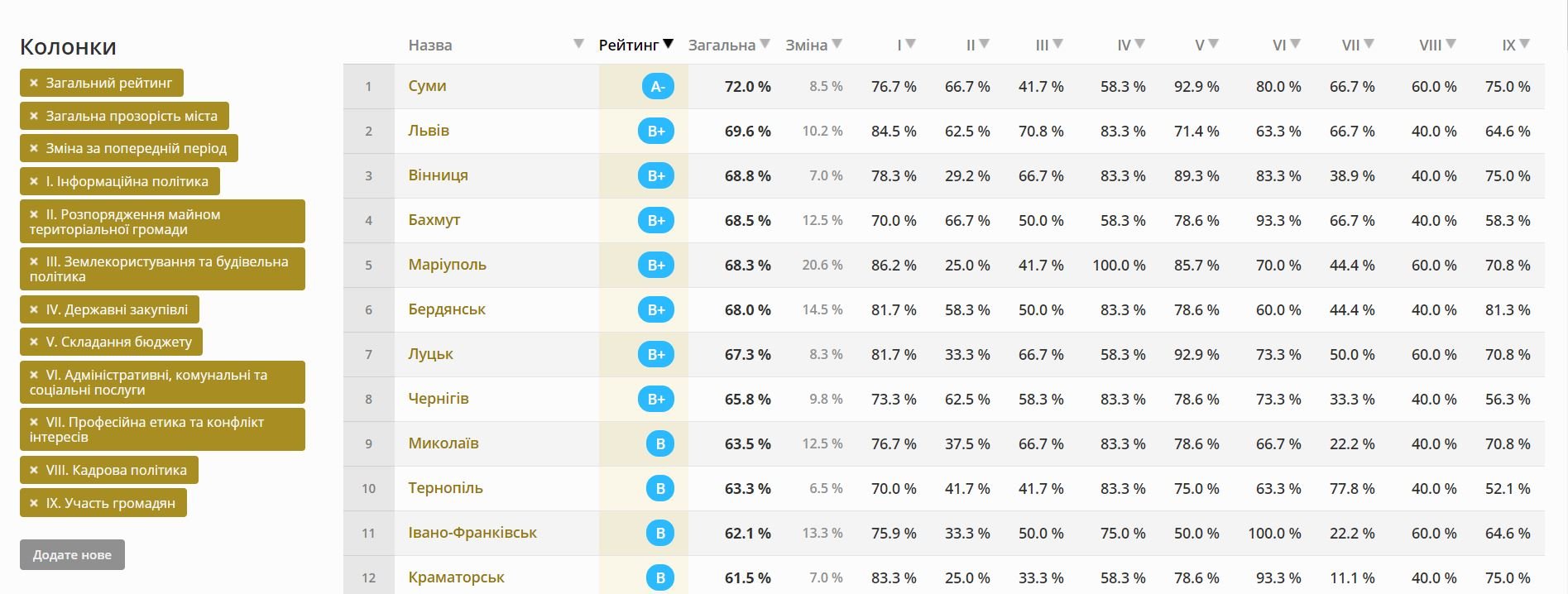
Task: Click the B+ rating badge for Львів
Action: point(656,131)
